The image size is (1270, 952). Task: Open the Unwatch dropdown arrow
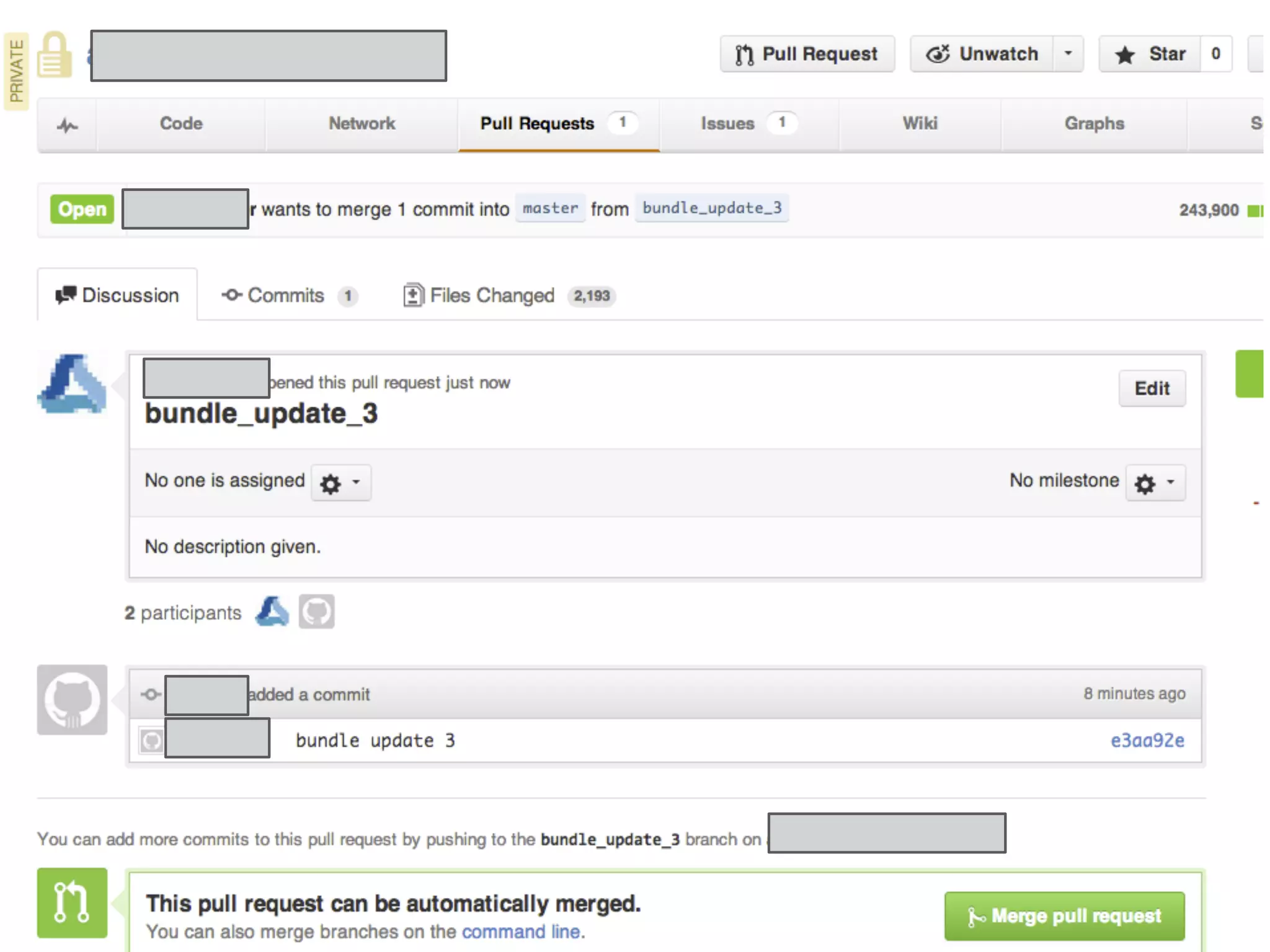[1068, 55]
